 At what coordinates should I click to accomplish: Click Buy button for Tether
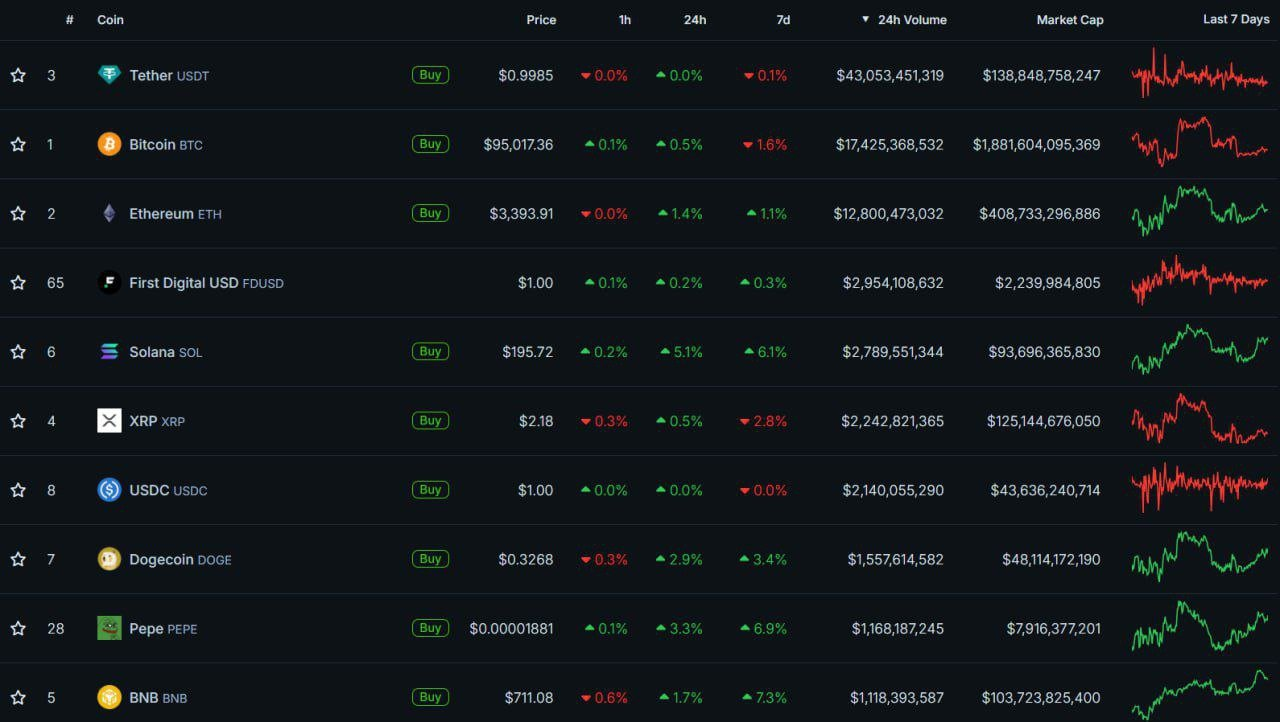(430, 75)
